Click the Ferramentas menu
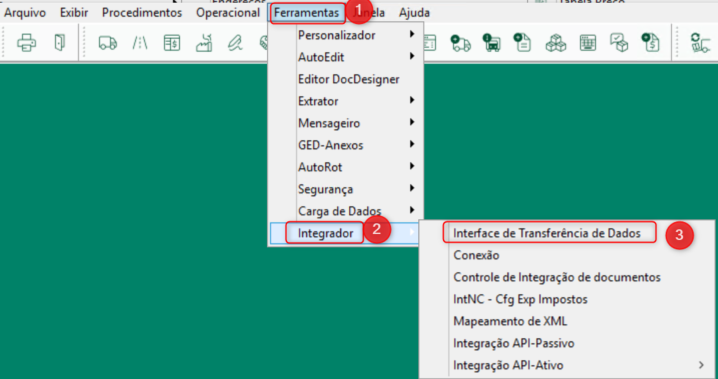Image resolution: width=718 pixels, height=379 pixels. (307, 13)
